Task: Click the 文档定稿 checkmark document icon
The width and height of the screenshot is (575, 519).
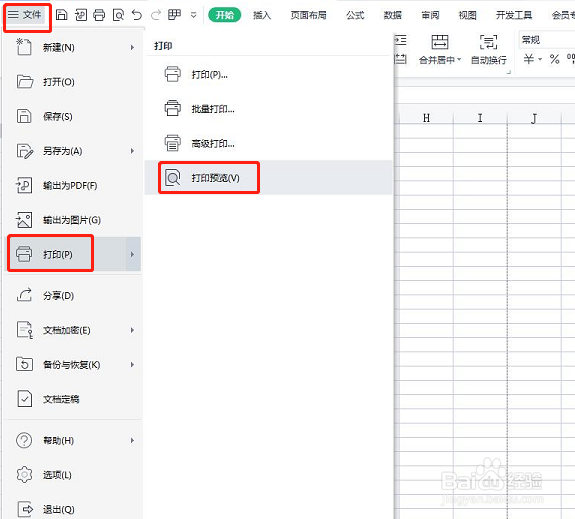Action: [25, 399]
